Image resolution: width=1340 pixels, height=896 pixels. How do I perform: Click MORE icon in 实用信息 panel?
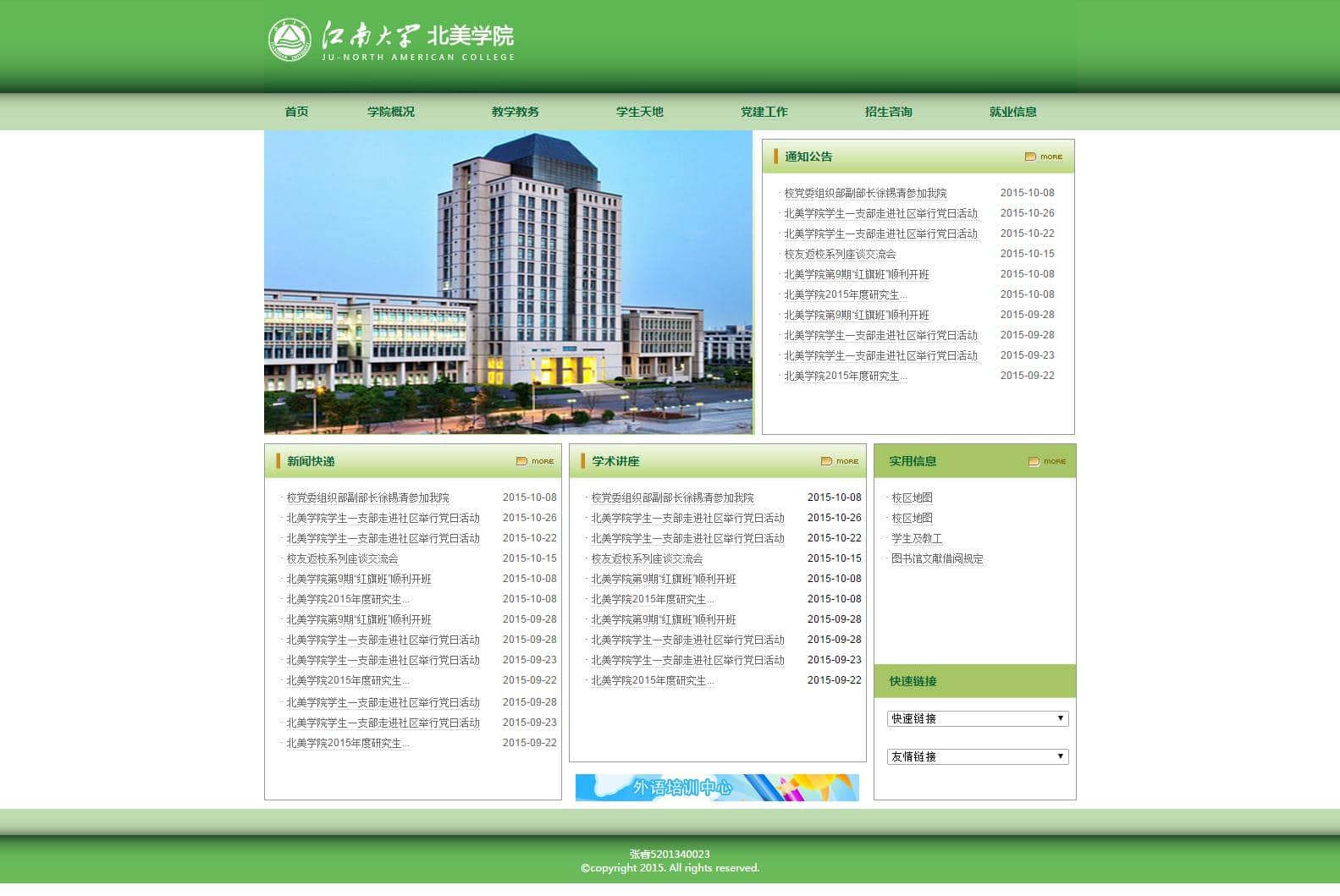click(1046, 461)
